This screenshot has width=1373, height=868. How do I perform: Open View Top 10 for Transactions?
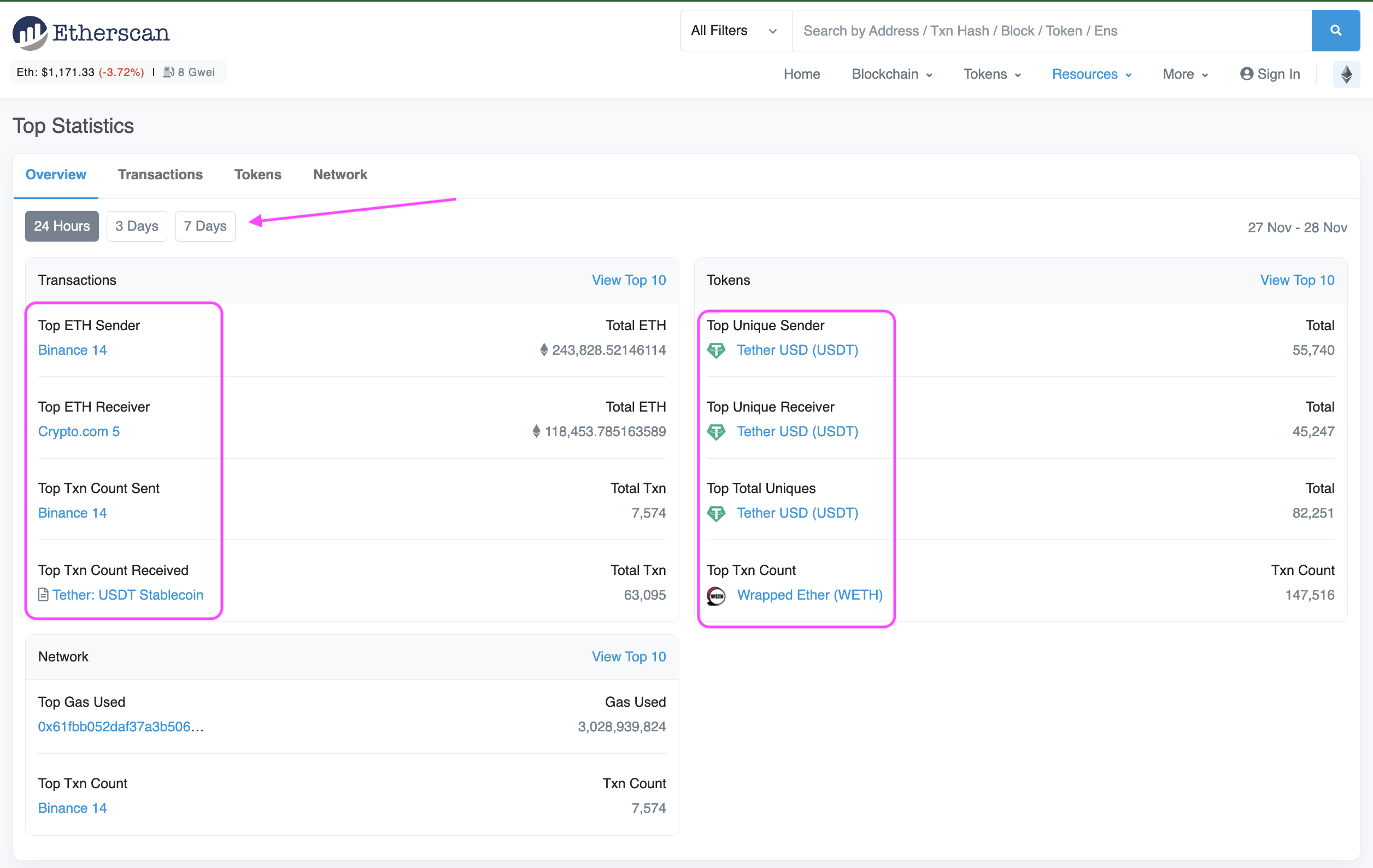(629, 280)
